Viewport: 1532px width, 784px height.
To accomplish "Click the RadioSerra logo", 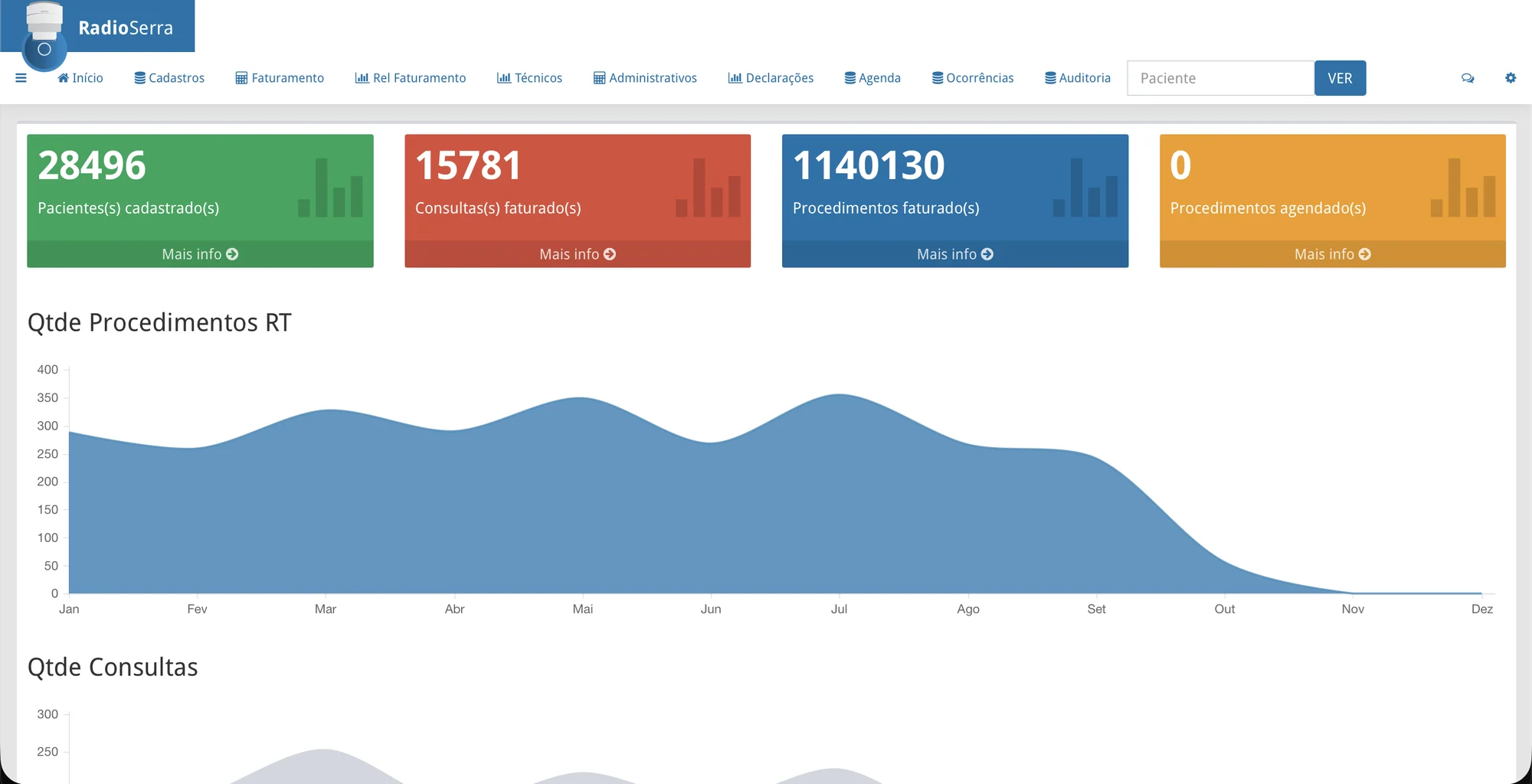I will [x=44, y=35].
